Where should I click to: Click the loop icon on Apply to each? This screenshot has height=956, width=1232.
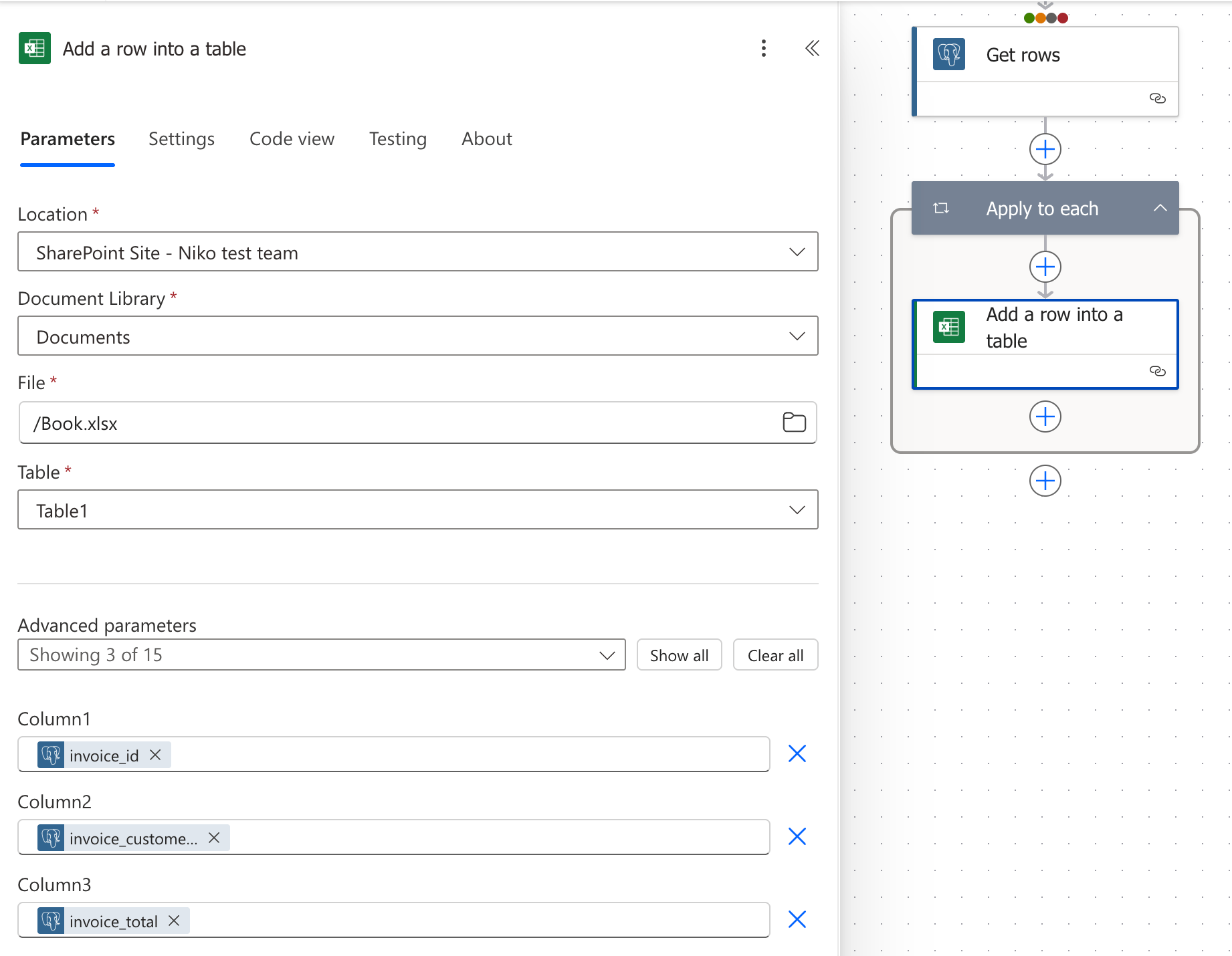(x=941, y=208)
